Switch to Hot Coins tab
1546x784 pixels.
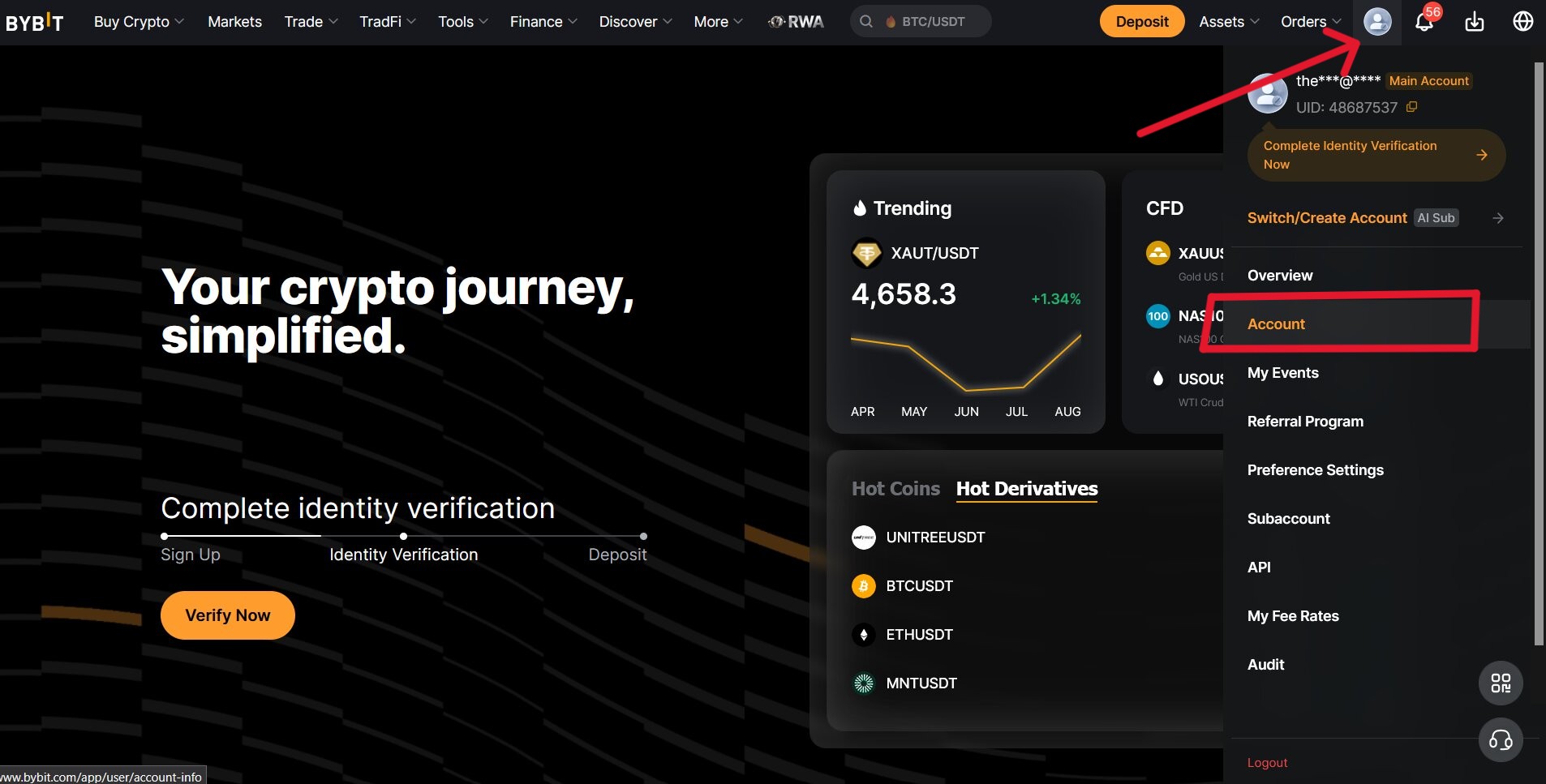tap(895, 489)
